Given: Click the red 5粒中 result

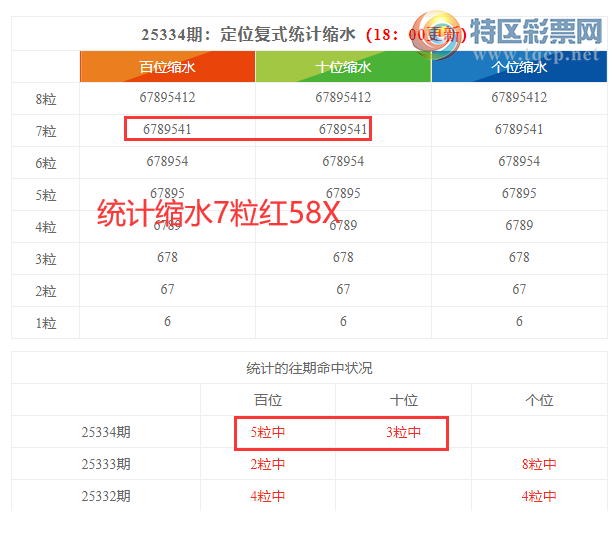Looking at the screenshot, I should click(x=268, y=433).
